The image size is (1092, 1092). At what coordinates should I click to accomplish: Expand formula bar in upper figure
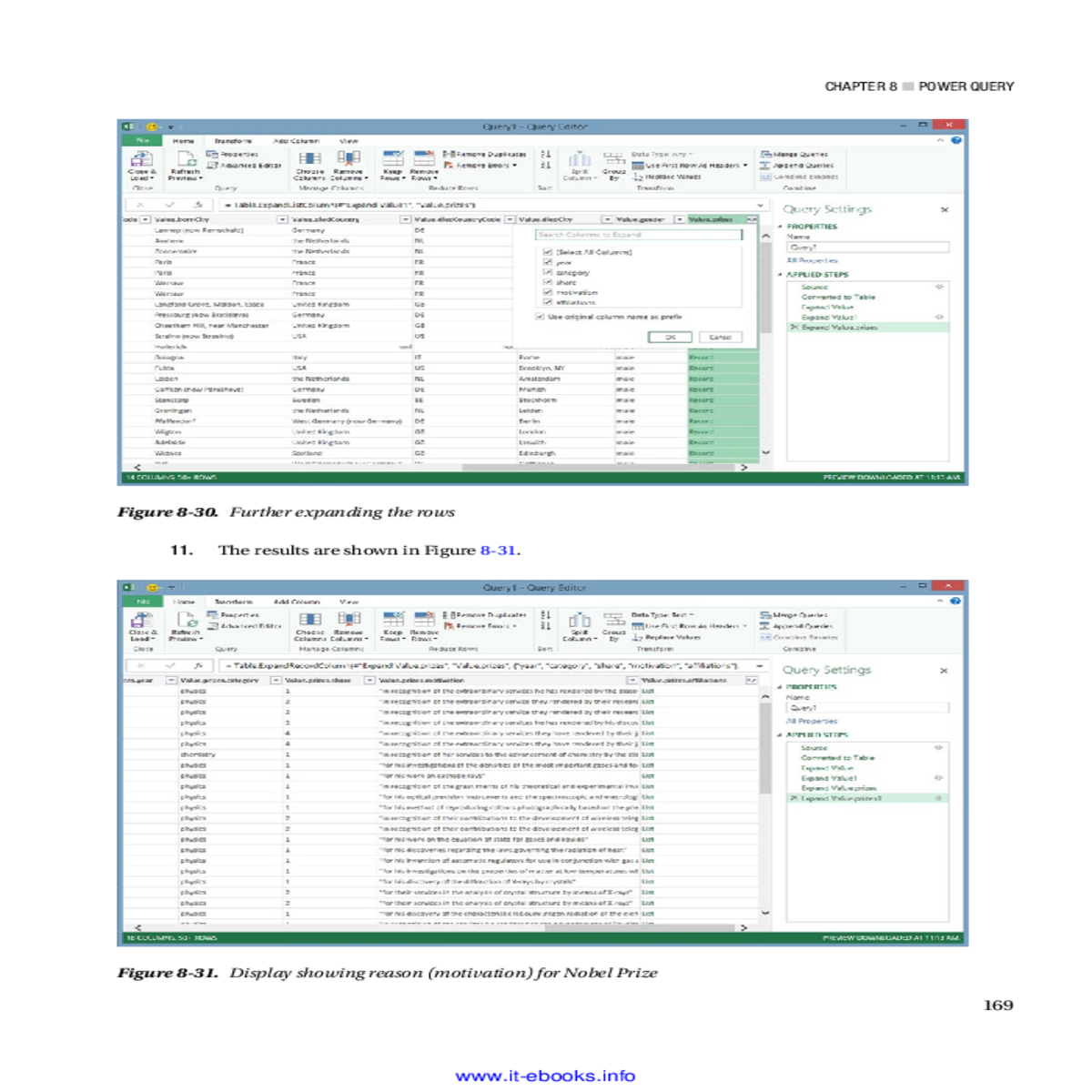(761, 205)
